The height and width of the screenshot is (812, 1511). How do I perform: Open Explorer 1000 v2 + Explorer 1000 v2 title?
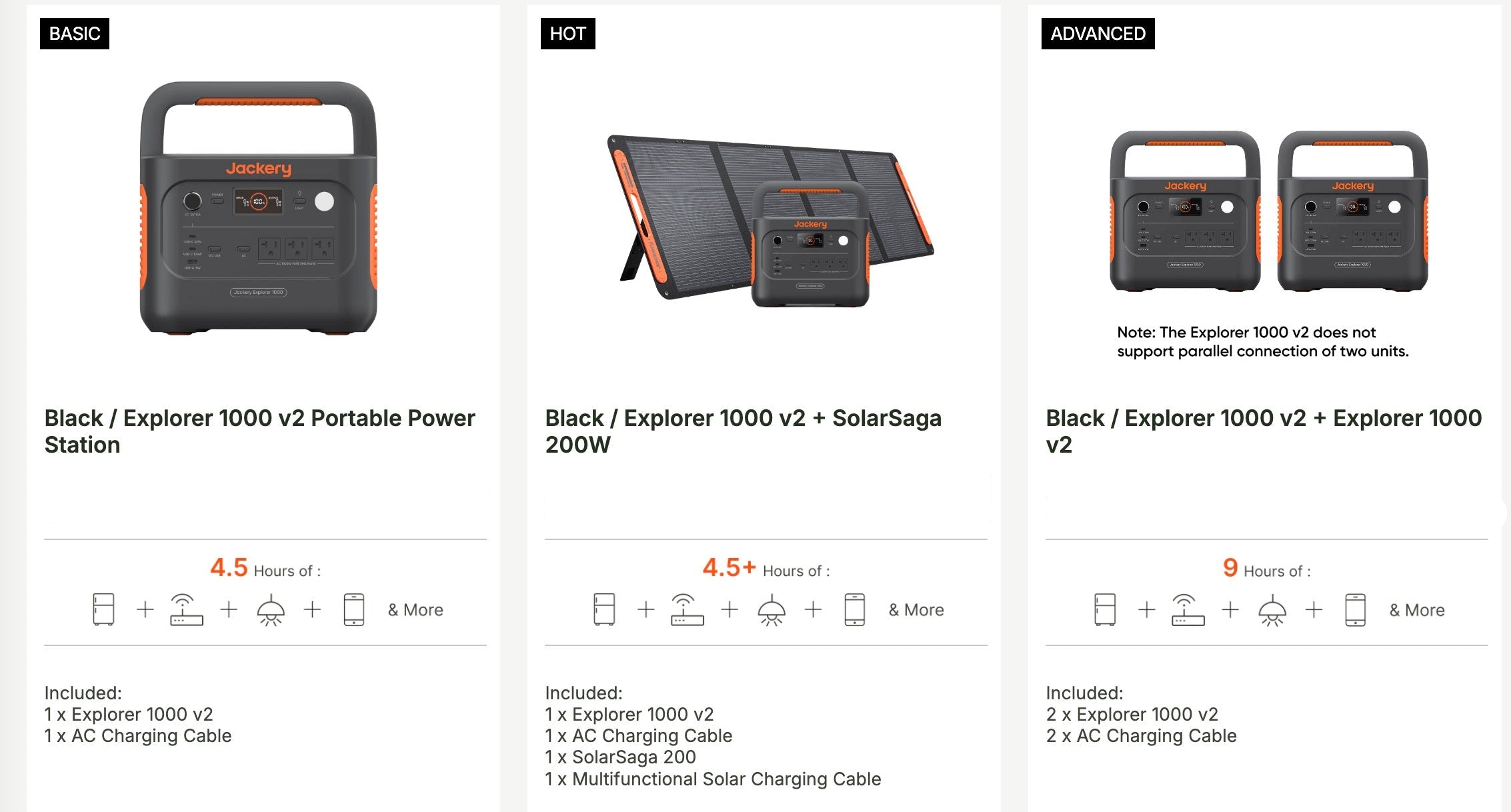tap(1264, 431)
